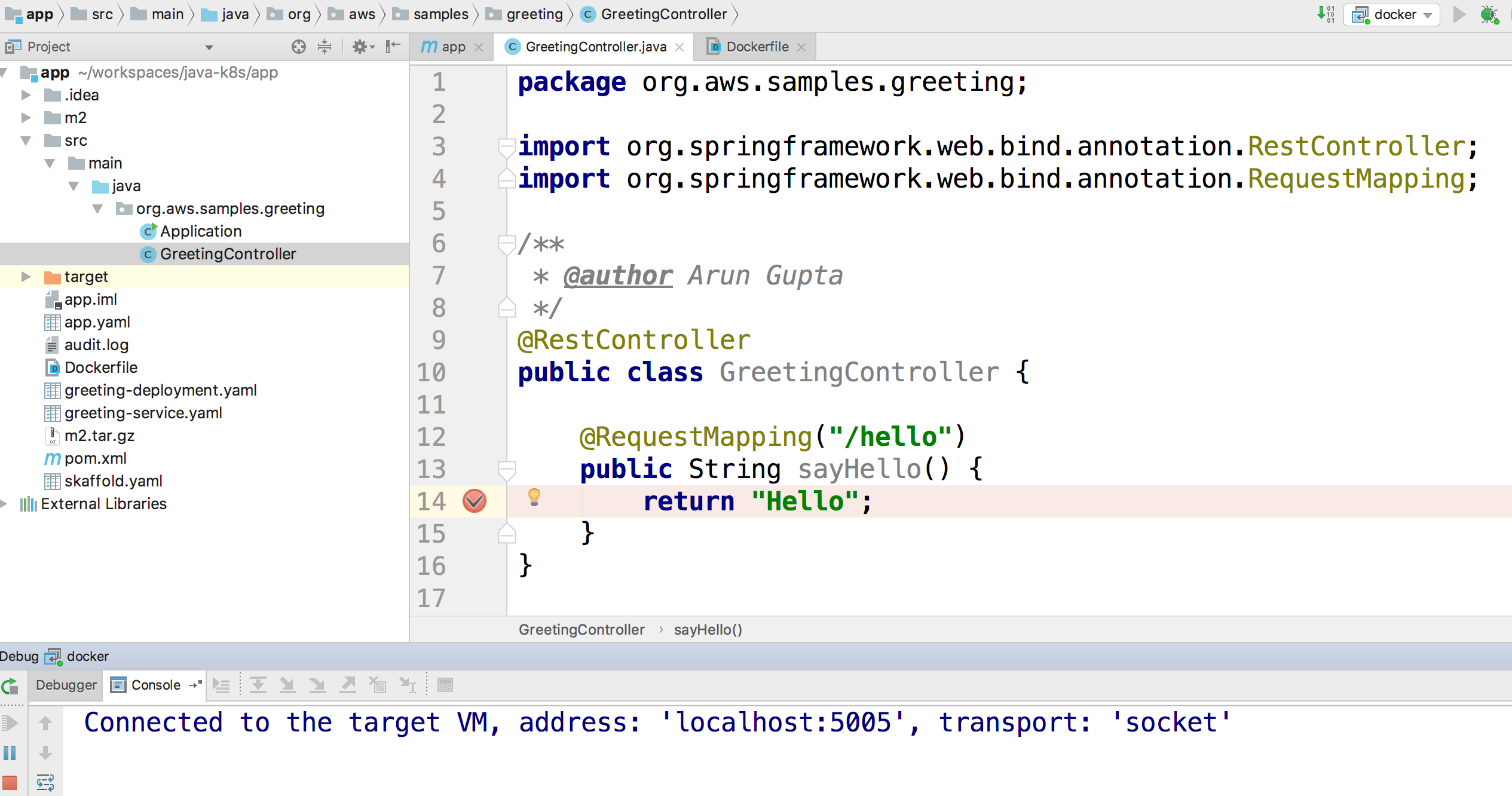1512x796 pixels.
Task: Open the docker run configuration dropdown
Action: pos(1392,14)
